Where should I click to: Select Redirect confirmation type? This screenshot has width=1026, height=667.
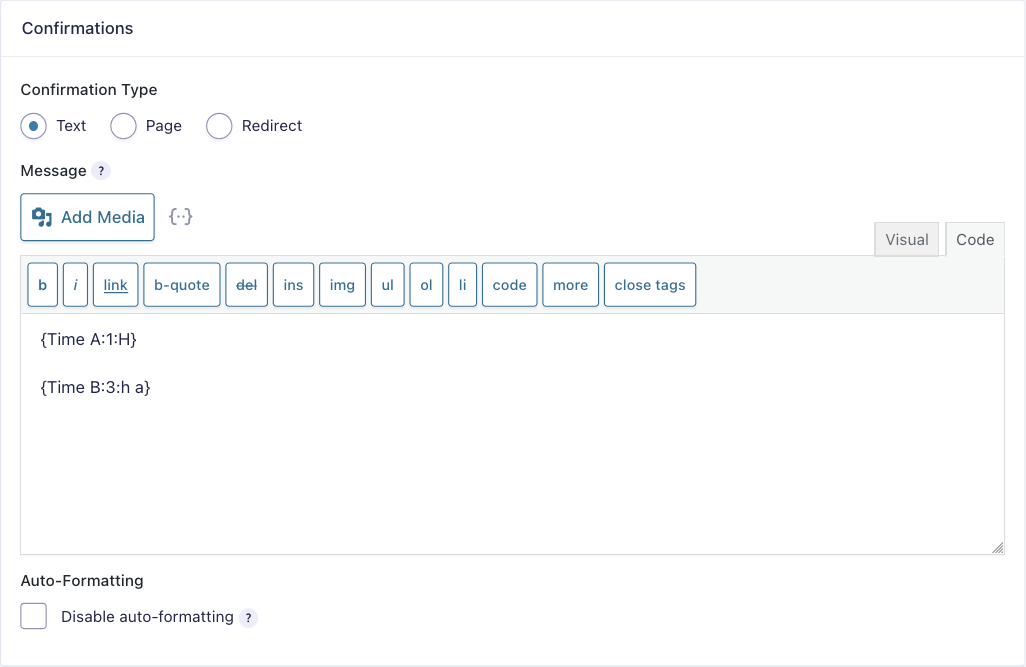coord(219,126)
